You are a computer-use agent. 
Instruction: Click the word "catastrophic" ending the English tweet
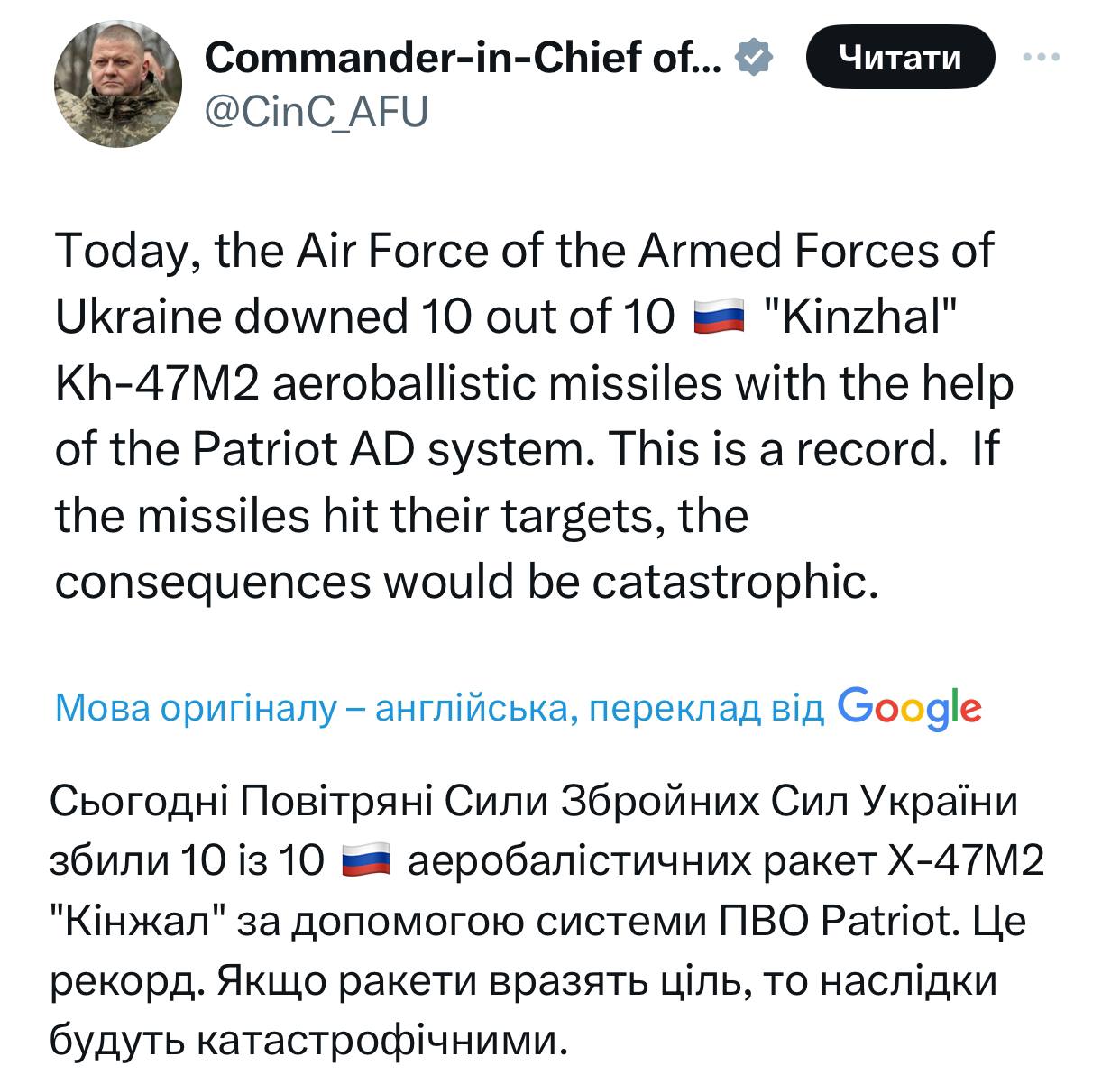tap(732, 583)
